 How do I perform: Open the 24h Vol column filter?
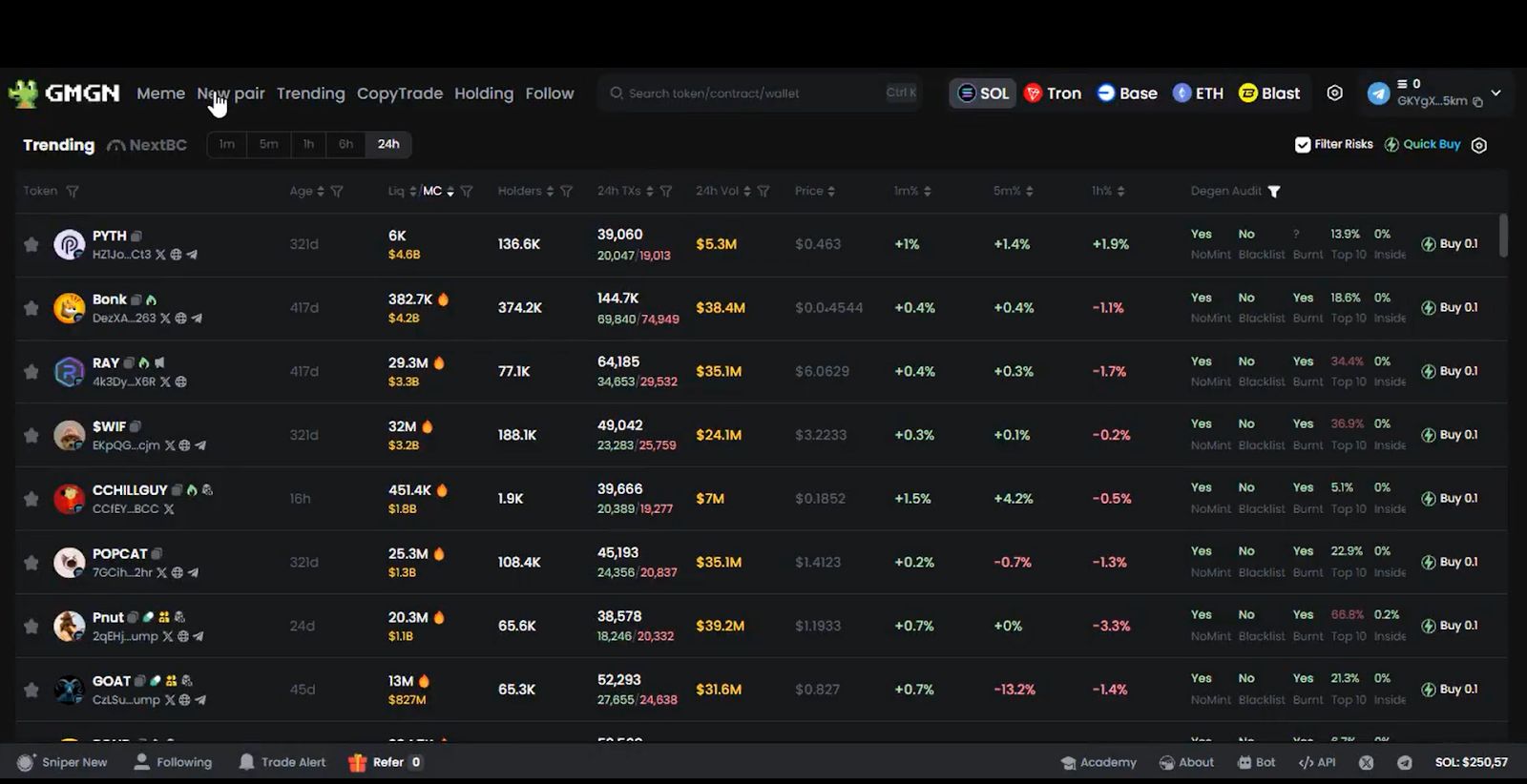coord(763,192)
